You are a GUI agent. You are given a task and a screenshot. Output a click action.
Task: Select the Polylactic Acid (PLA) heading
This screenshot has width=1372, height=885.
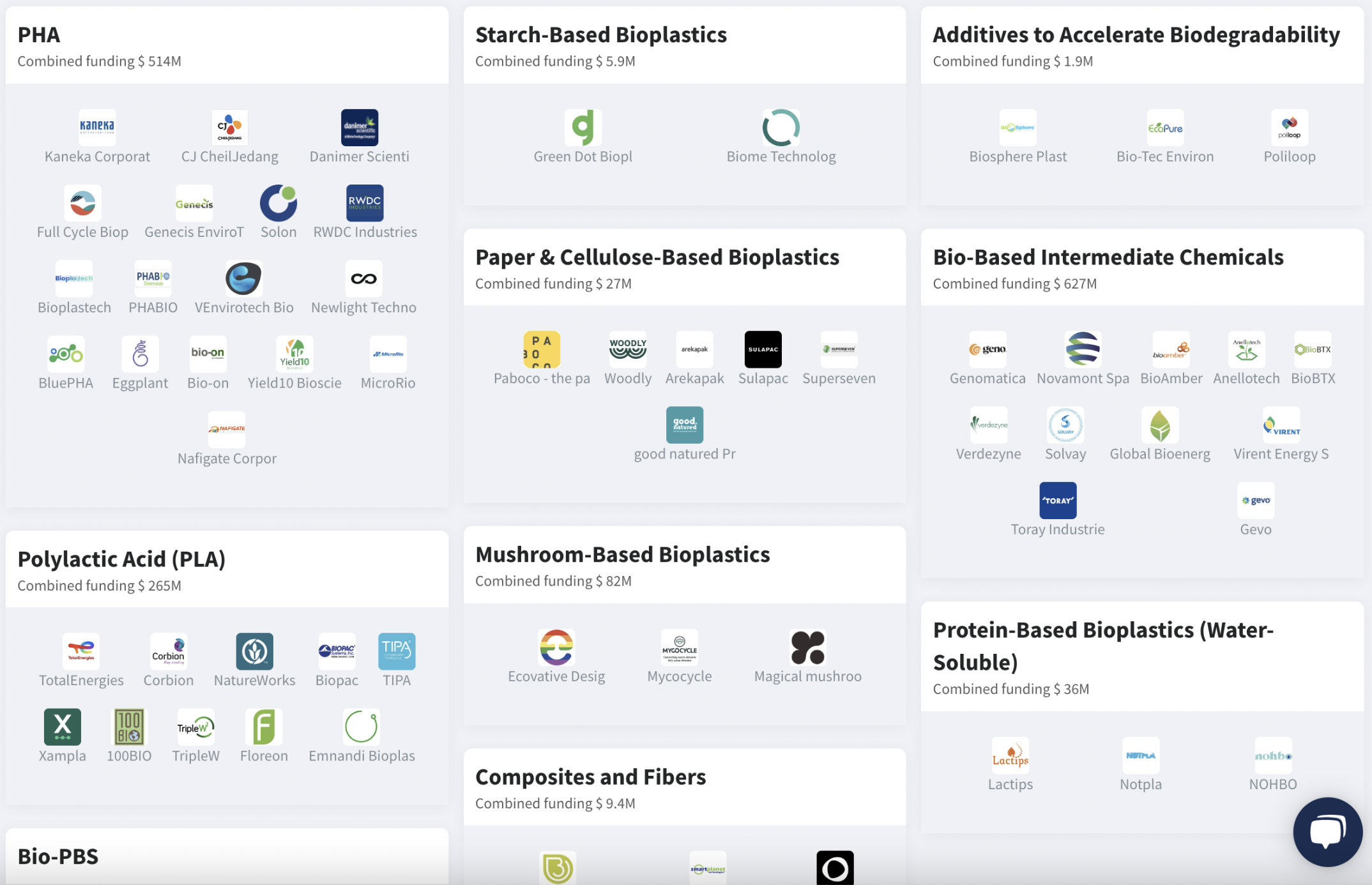tap(121, 559)
